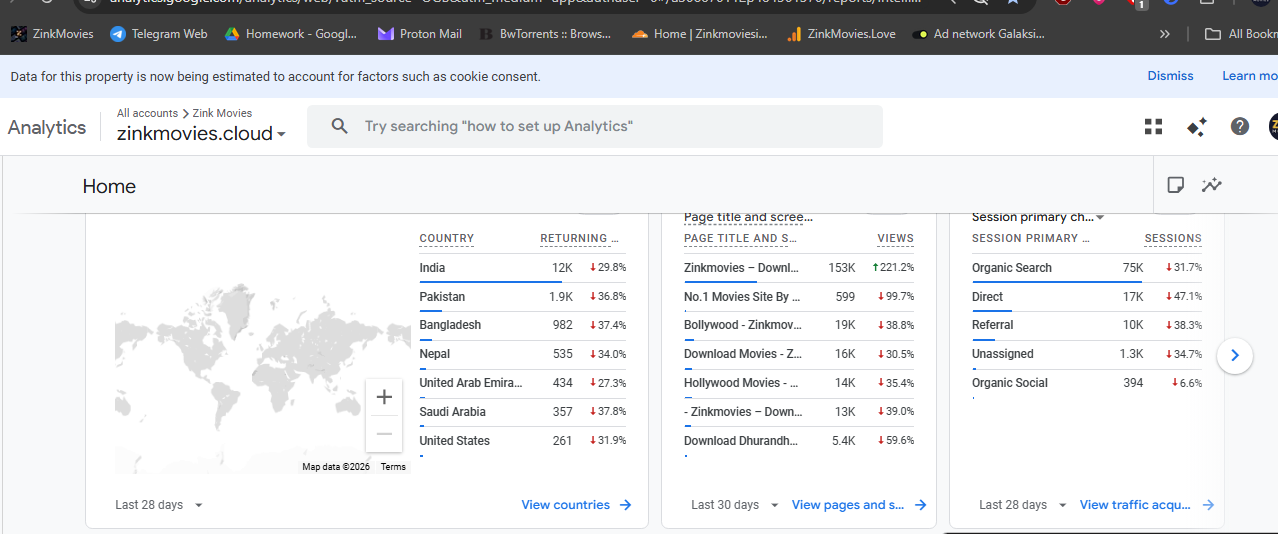Select the Direct channel row
The image size is (1278, 534).
click(x=1087, y=297)
